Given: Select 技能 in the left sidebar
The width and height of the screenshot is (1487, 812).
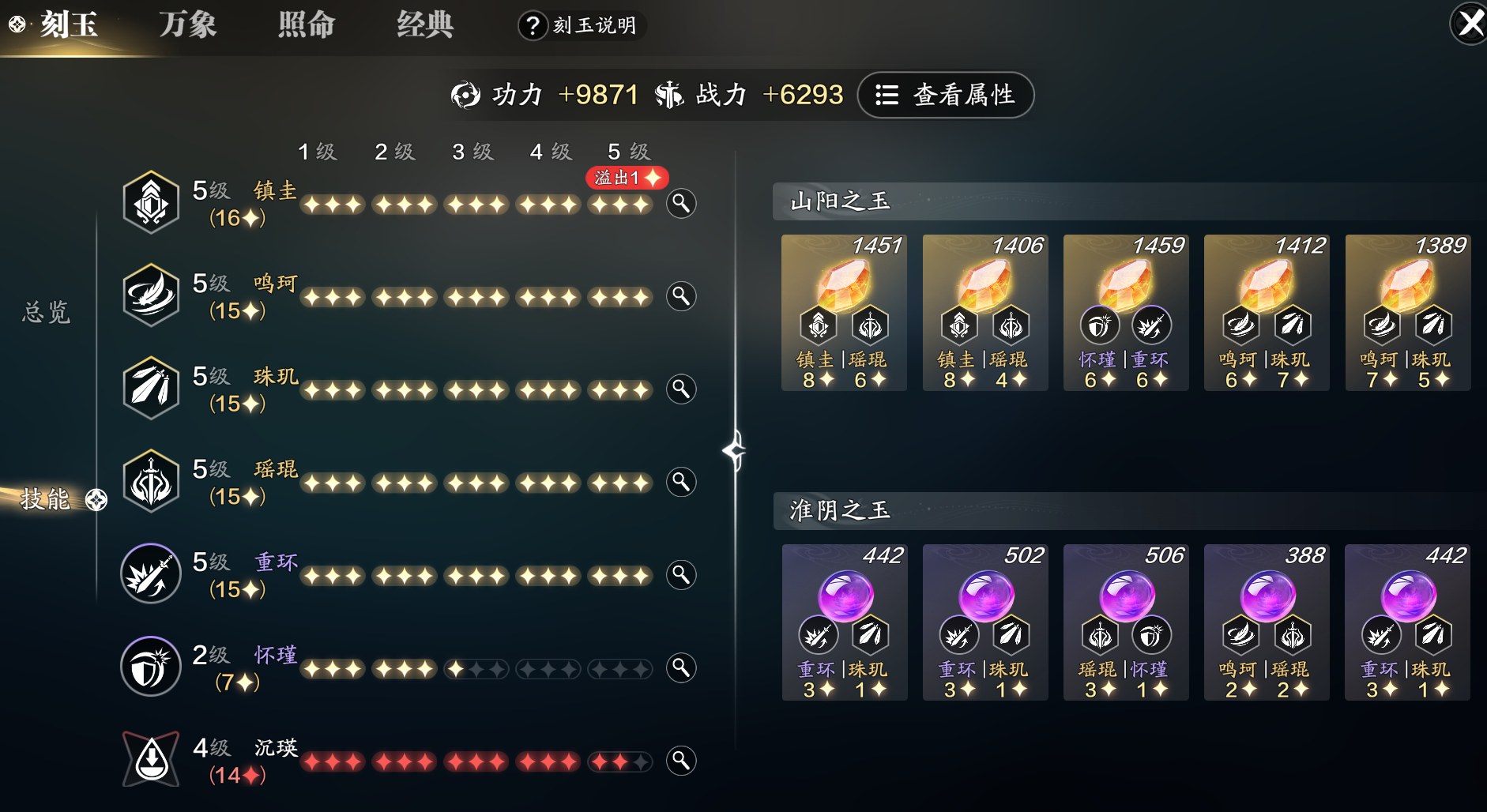Looking at the screenshot, I should tap(45, 499).
